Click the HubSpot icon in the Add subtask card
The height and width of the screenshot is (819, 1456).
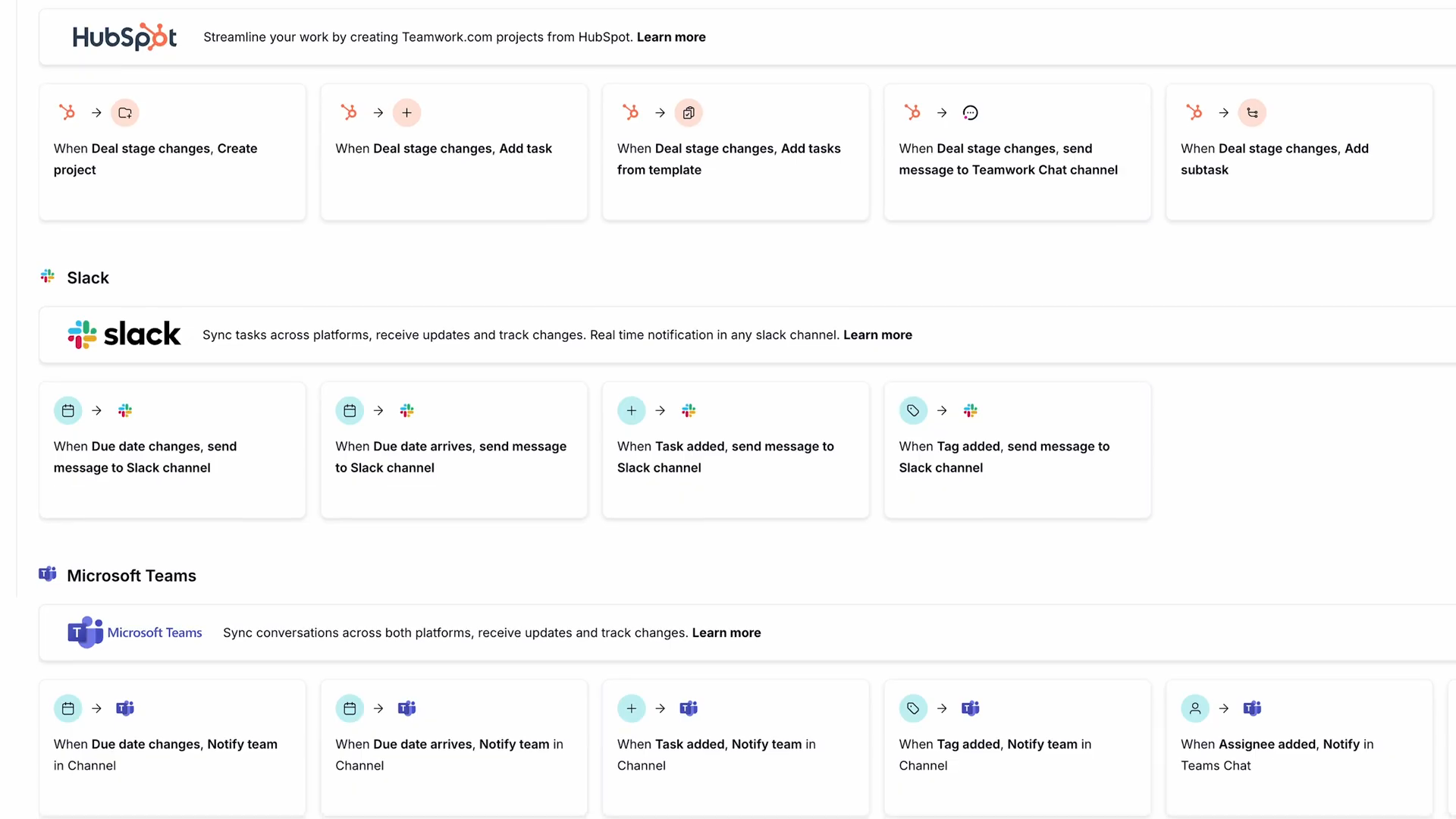(1195, 113)
